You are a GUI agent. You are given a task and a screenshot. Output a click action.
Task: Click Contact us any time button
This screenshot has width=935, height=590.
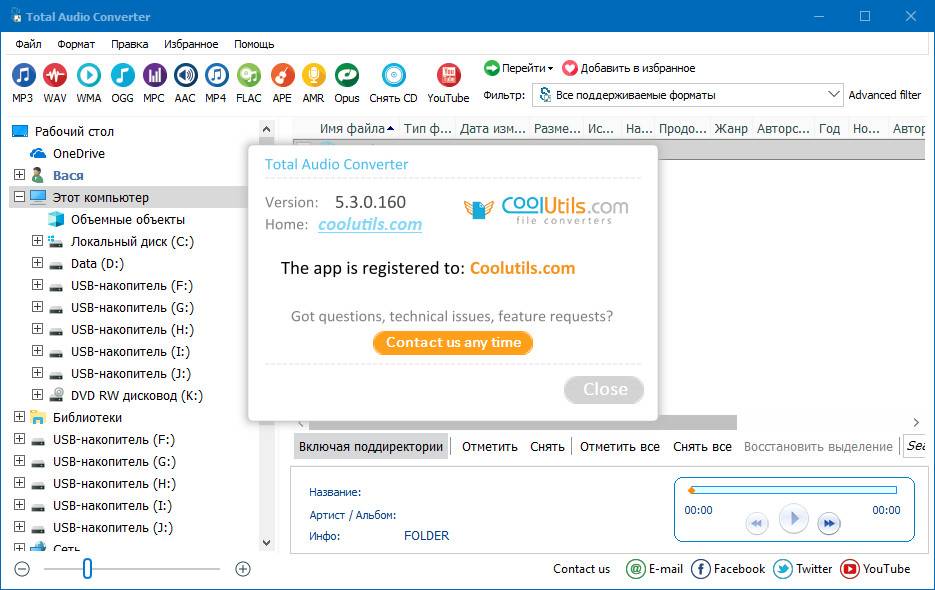coord(453,342)
